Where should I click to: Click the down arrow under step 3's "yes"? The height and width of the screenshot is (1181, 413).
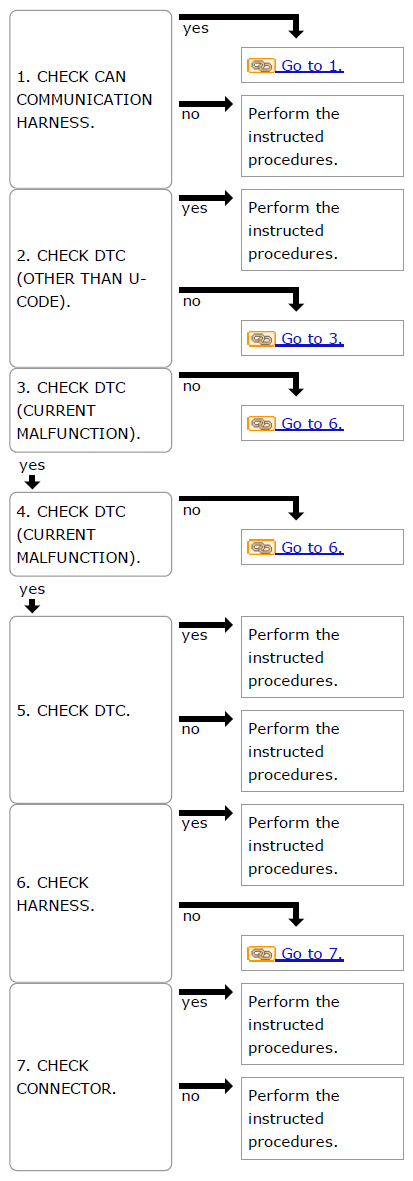coord(32,482)
